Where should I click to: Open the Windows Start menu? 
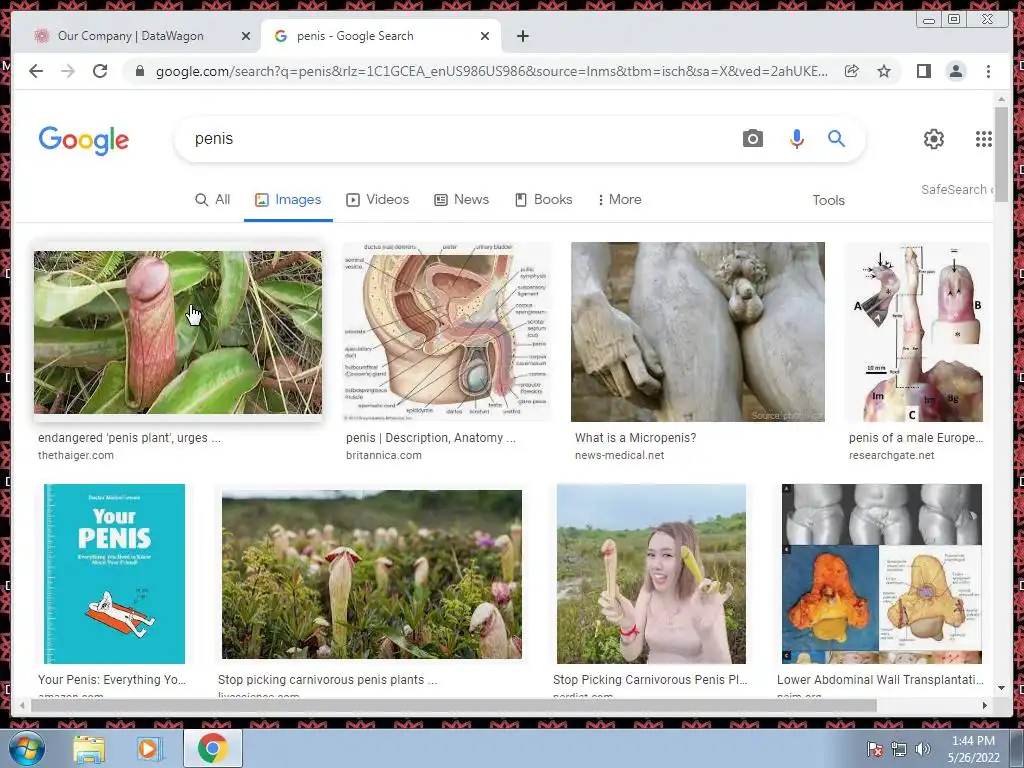25,748
